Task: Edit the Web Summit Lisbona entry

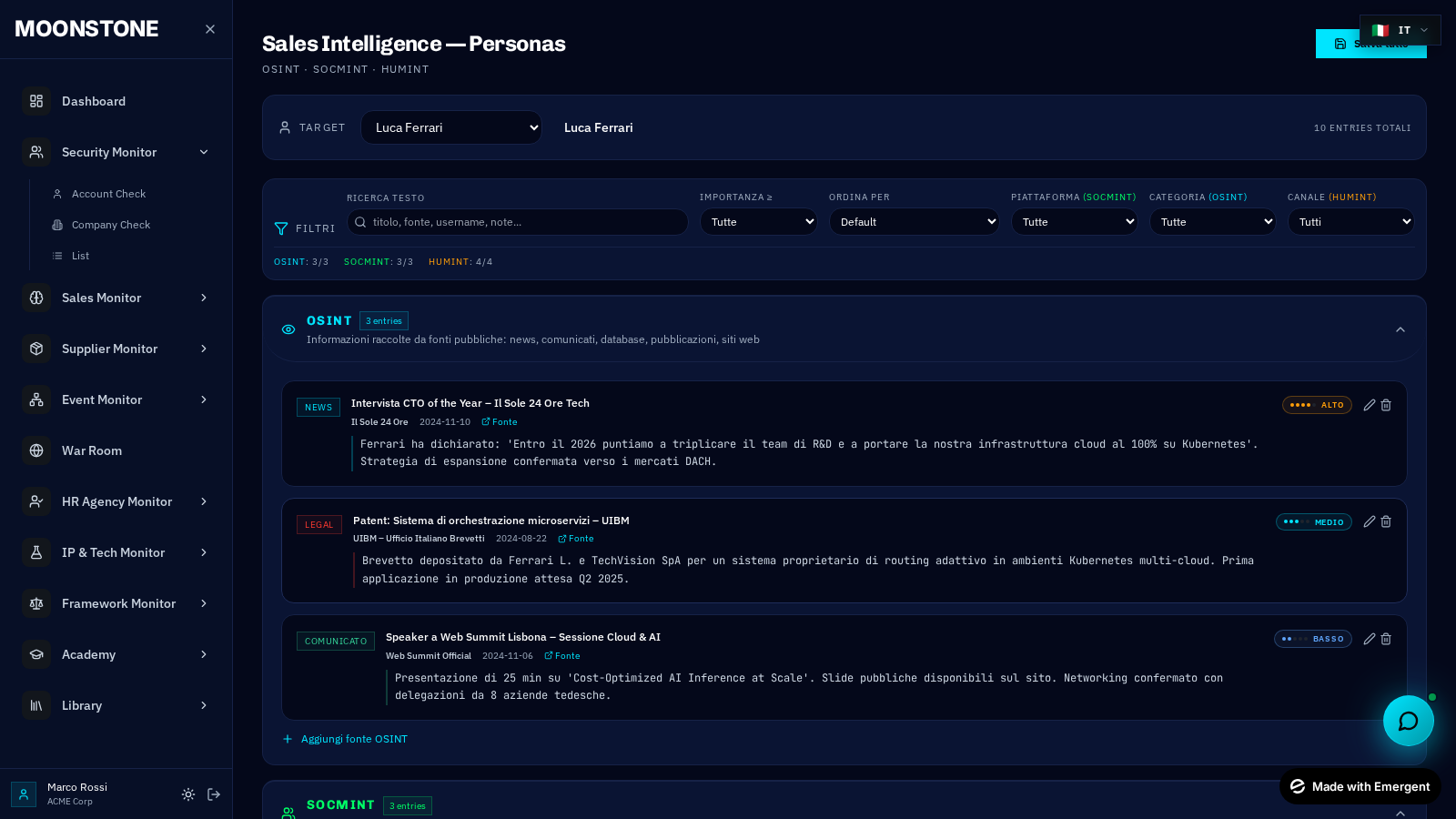Action: [x=1370, y=639]
